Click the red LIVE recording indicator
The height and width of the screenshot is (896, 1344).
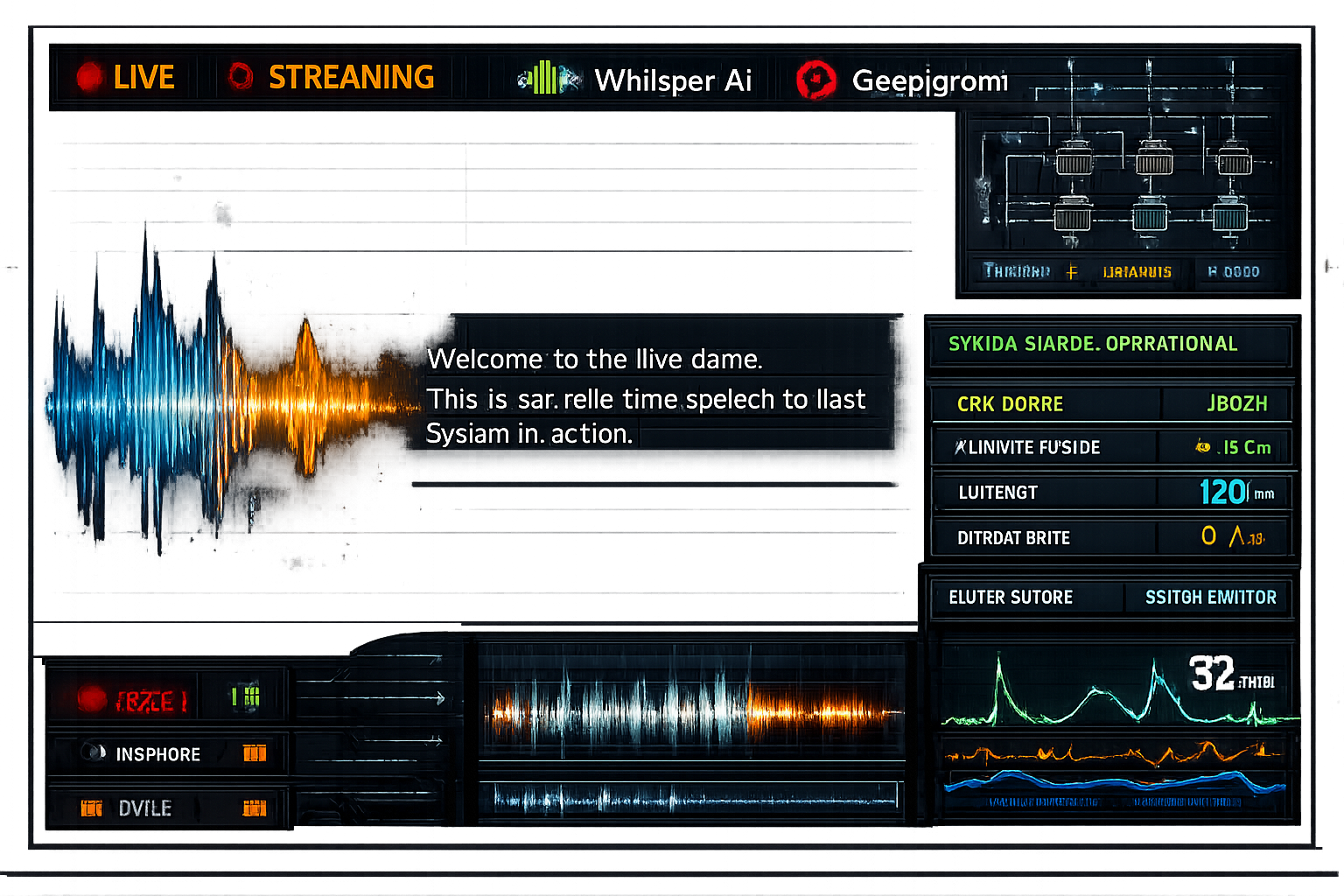click(90, 77)
